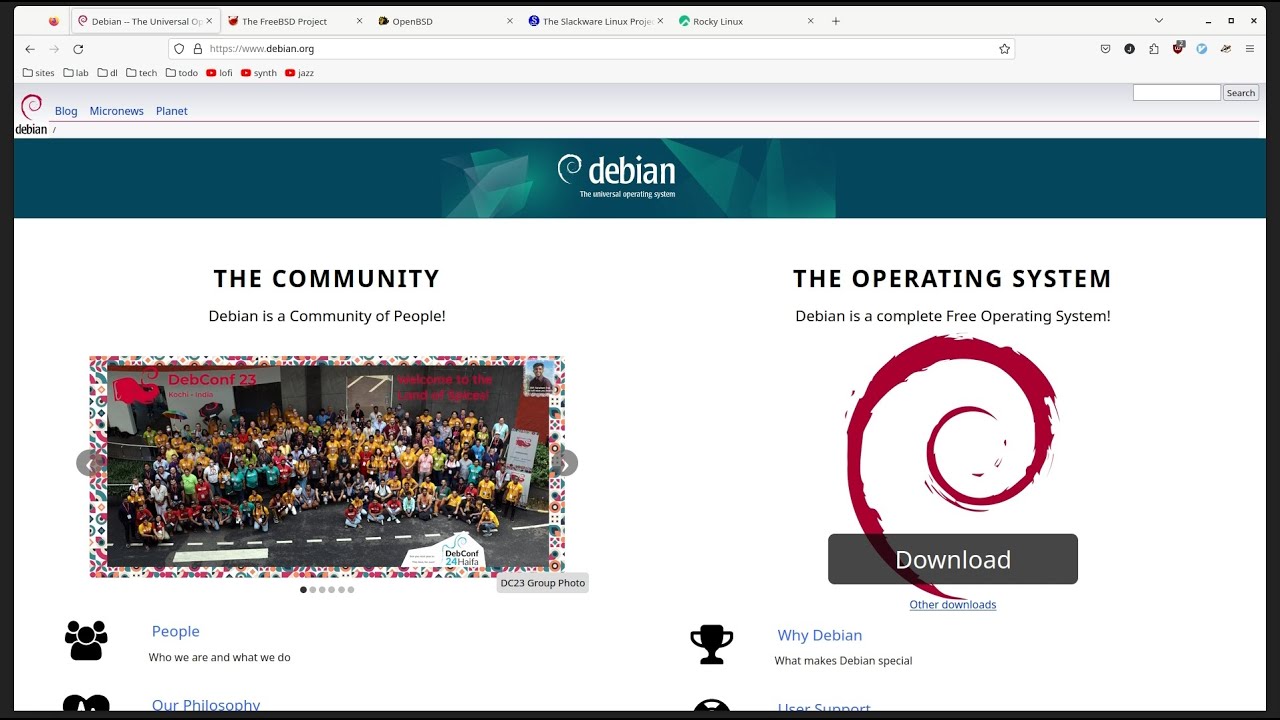Go back to the previous page
The image size is (1280, 720).
coord(30,49)
